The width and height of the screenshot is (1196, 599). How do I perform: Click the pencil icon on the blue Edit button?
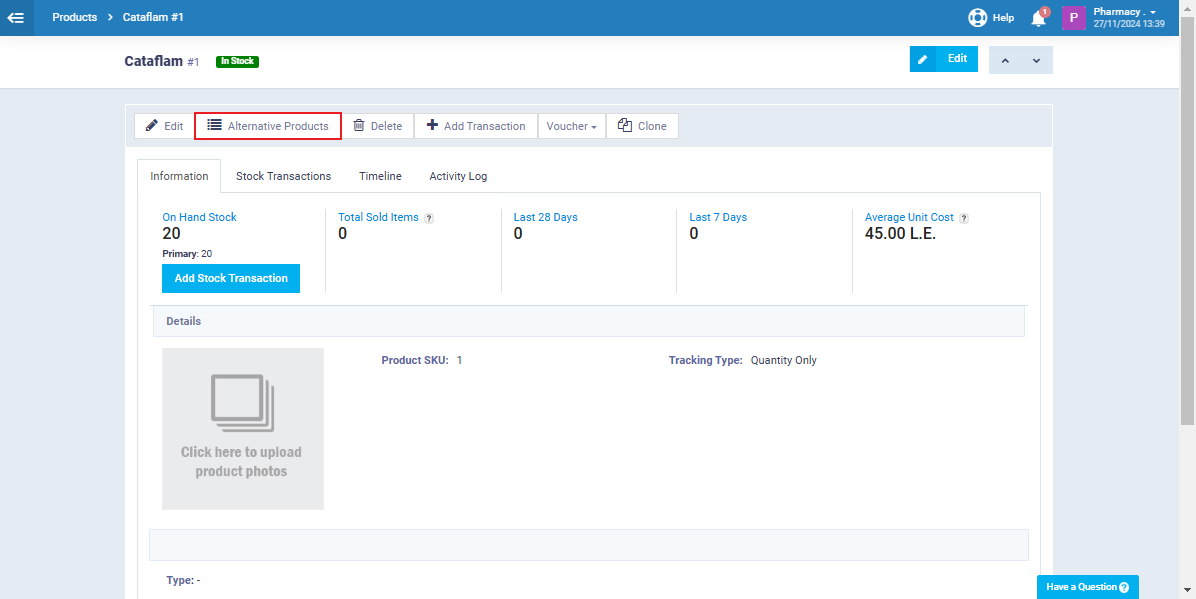point(923,59)
